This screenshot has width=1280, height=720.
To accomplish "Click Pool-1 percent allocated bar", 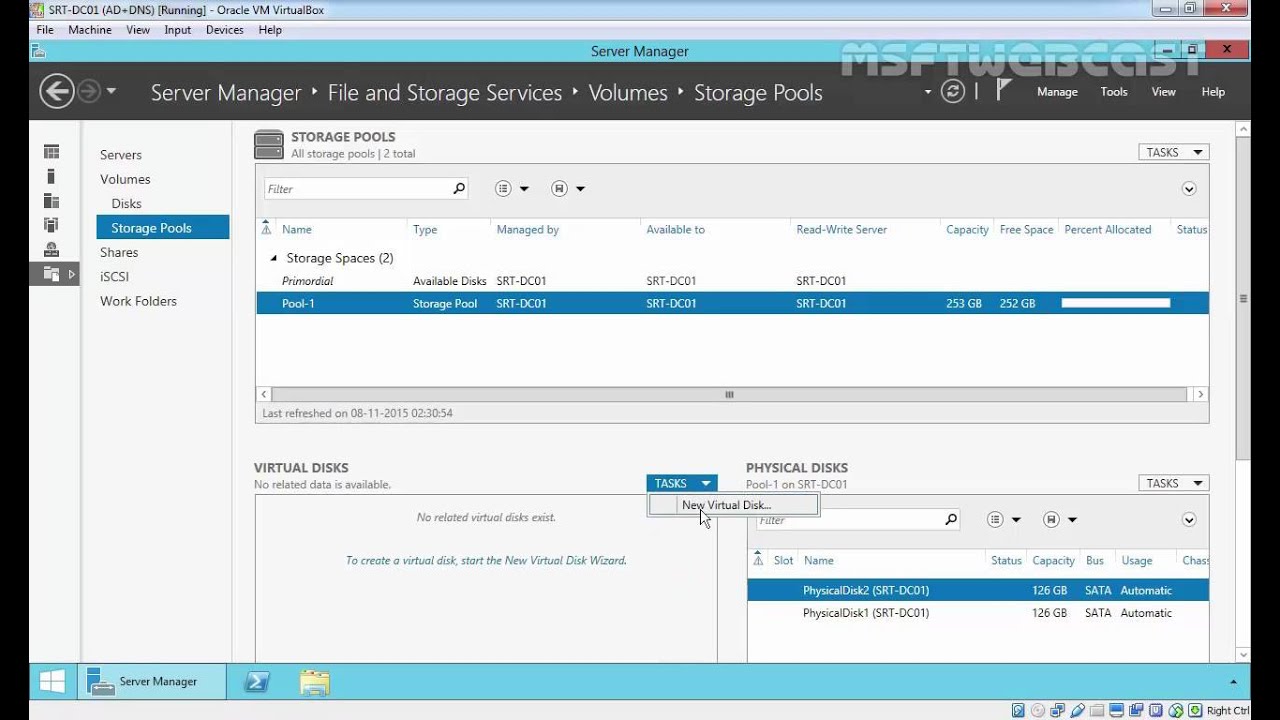I will tap(1115, 303).
